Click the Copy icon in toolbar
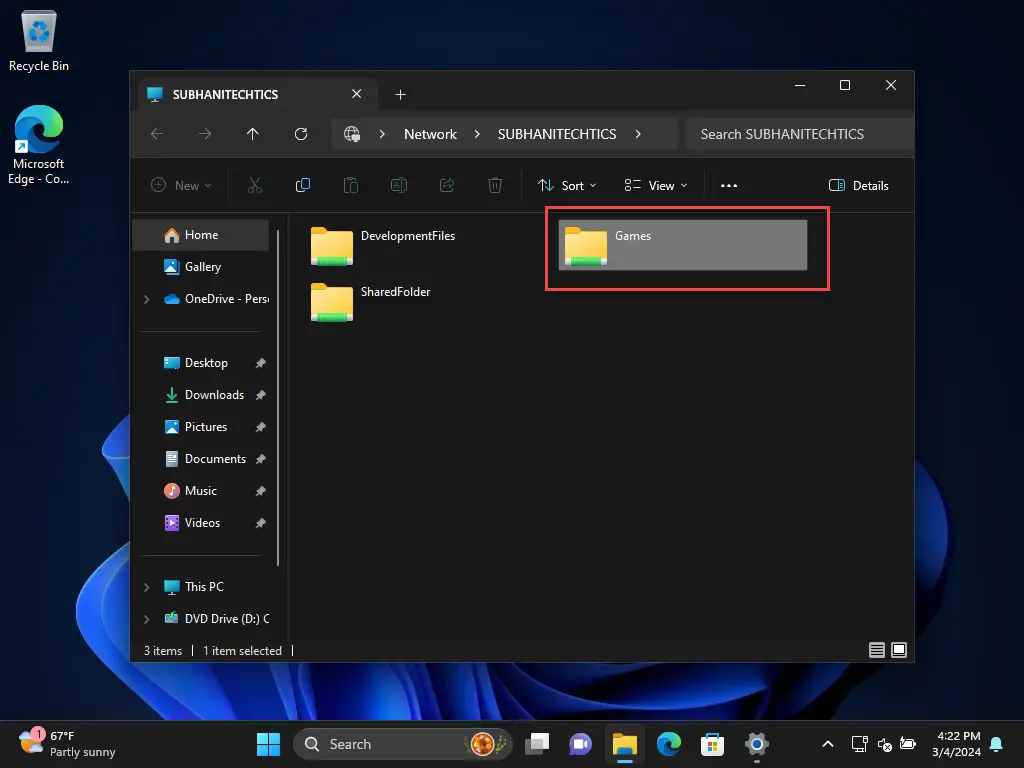 [303, 185]
